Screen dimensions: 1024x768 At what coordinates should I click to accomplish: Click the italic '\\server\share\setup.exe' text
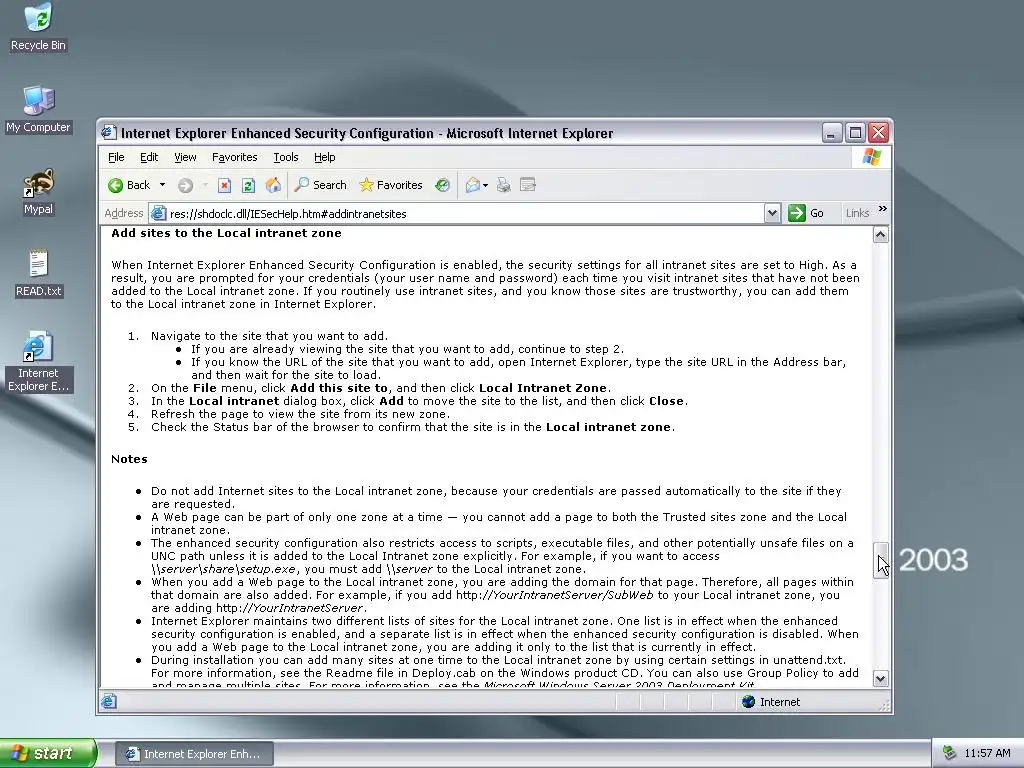(223, 569)
